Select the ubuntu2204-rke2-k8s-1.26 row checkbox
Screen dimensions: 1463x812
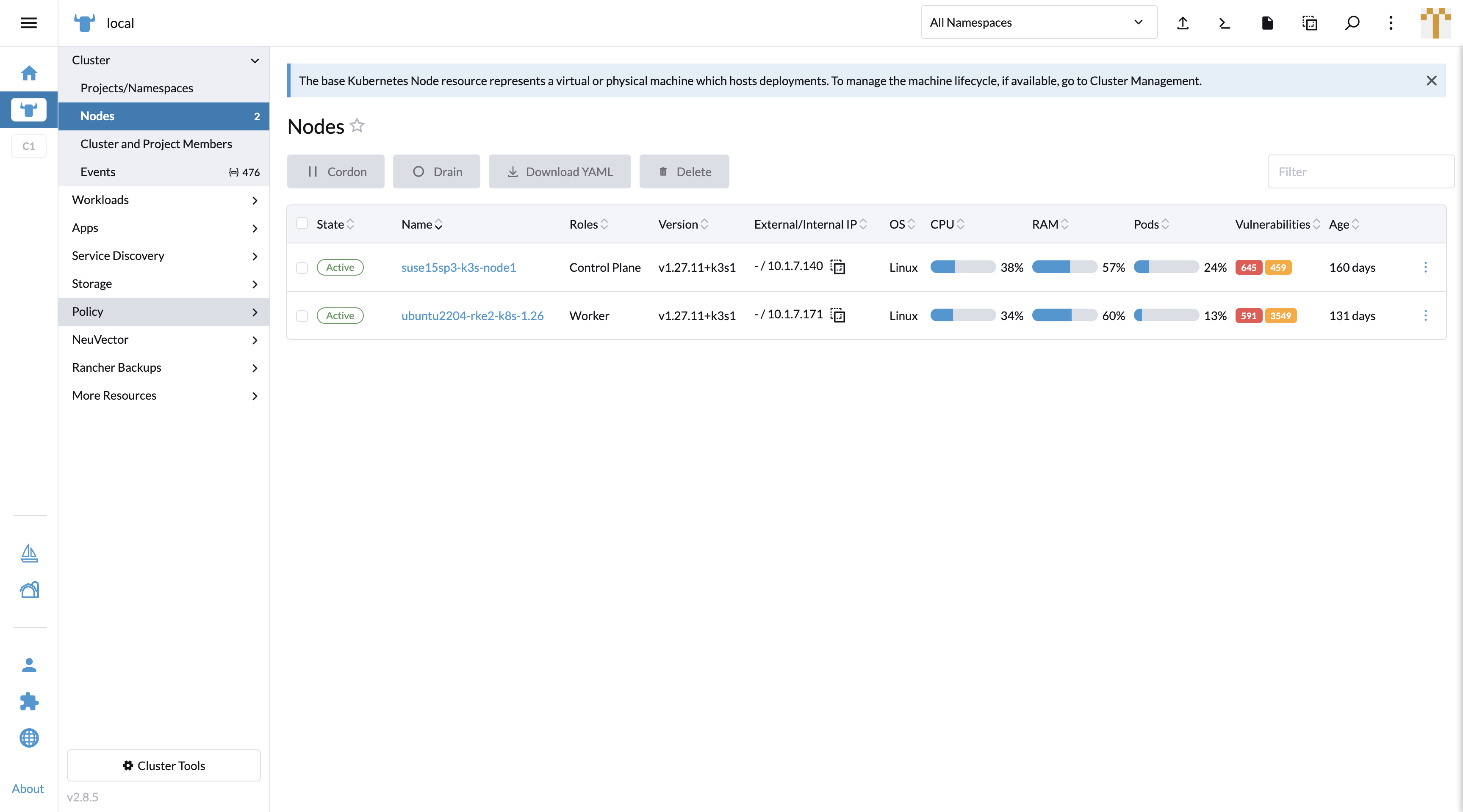(x=302, y=316)
